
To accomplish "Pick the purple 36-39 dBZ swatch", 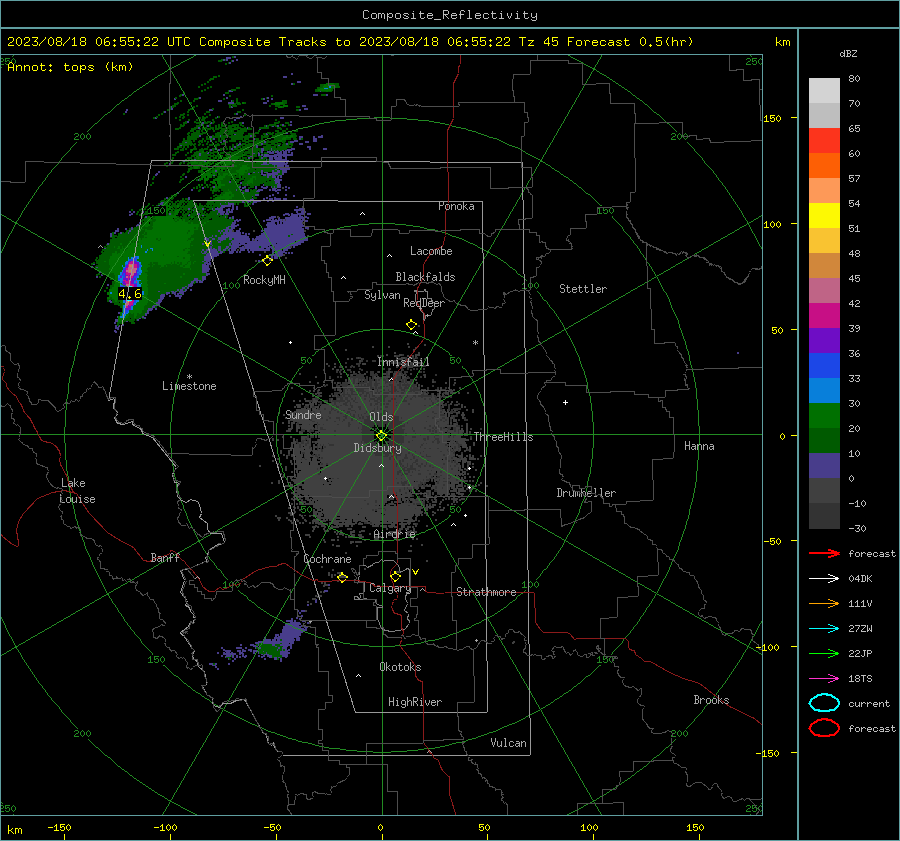I will tap(824, 341).
